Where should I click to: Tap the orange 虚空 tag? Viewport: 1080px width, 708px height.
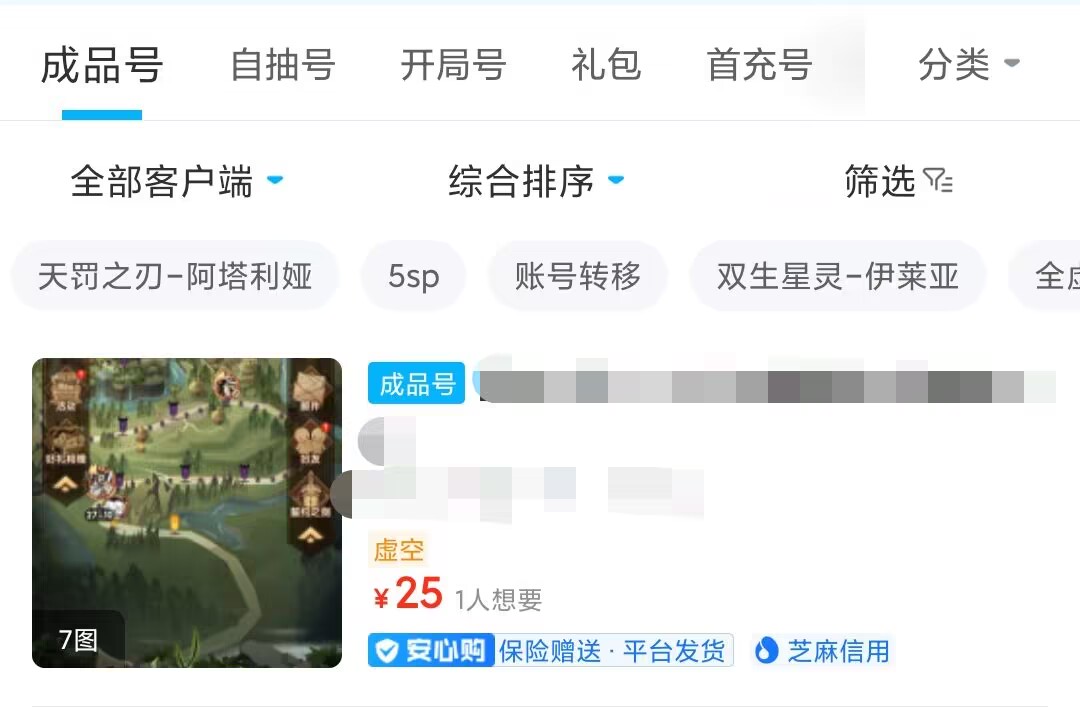click(x=399, y=550)
